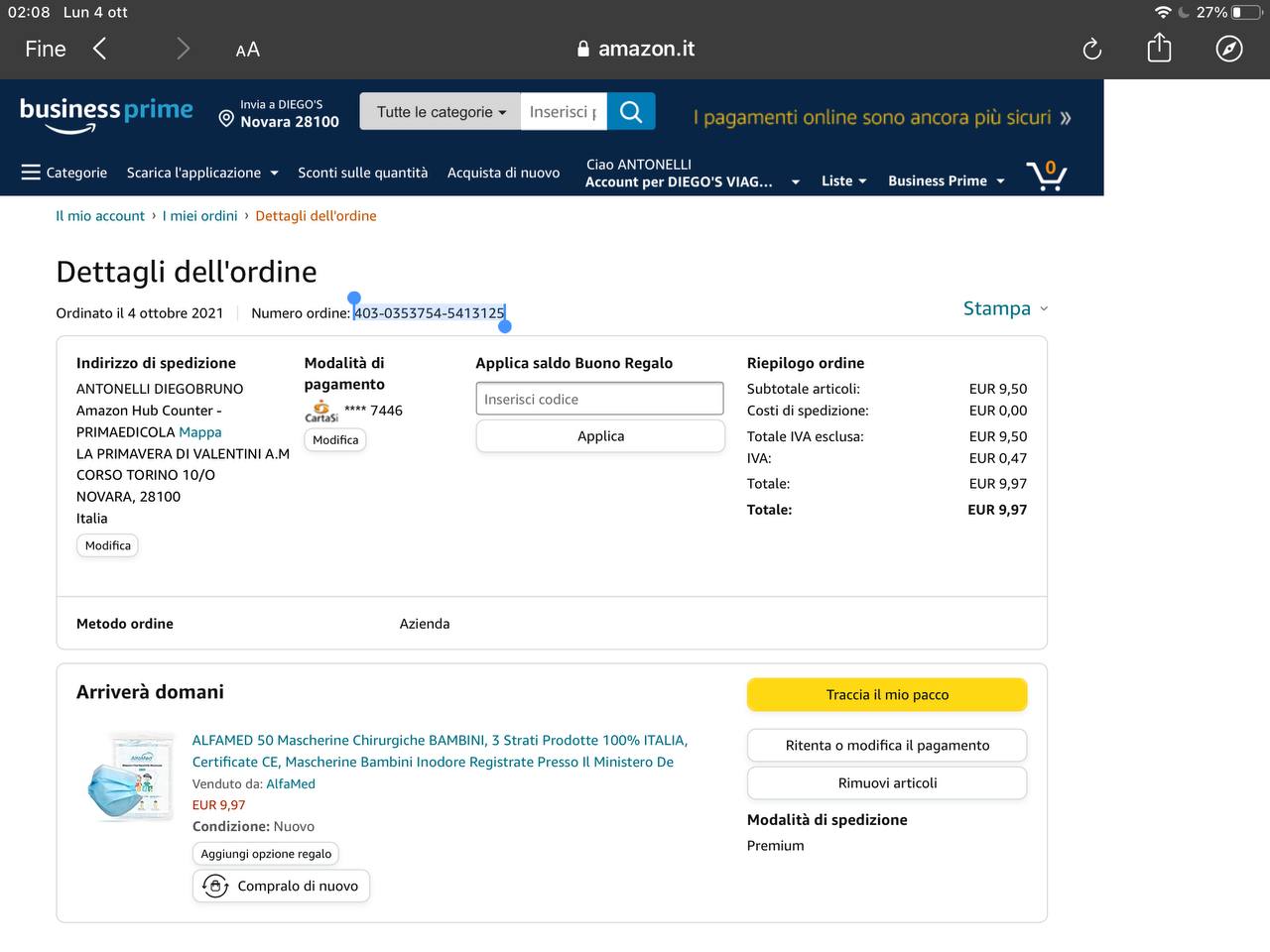Screen dimensions: 1270x952
Task: Click the Rimuovi articoli button
Action: click(887, 782)
